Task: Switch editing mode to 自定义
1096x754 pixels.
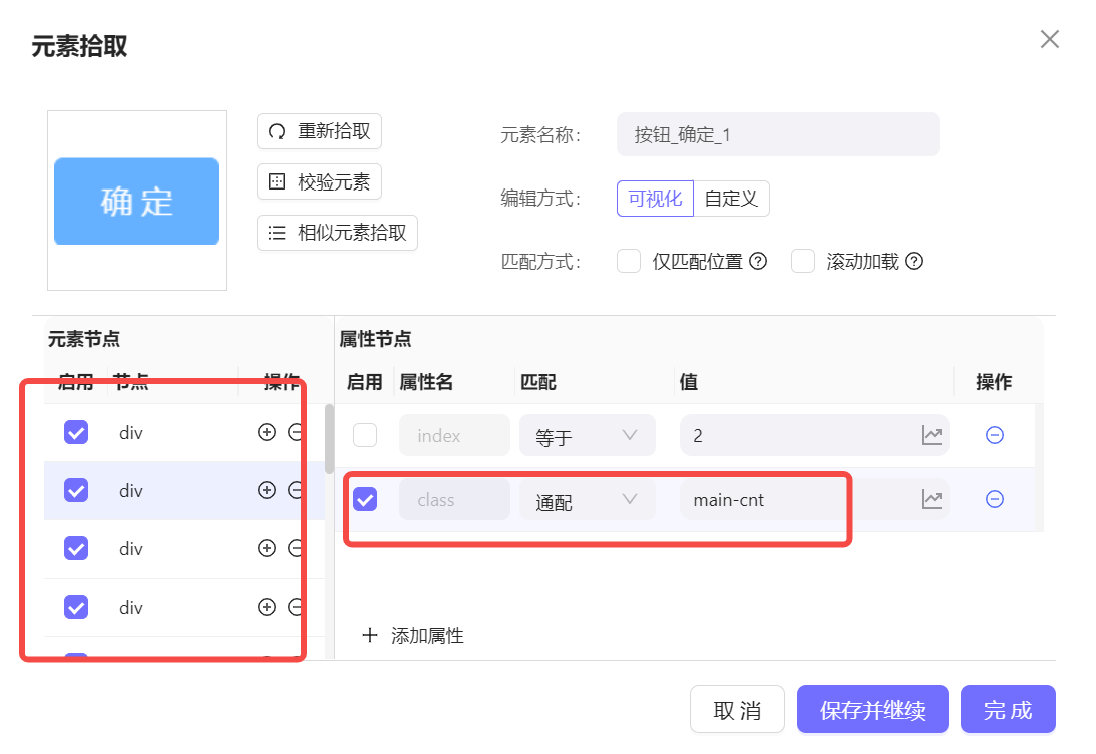Action: (732, 198)
